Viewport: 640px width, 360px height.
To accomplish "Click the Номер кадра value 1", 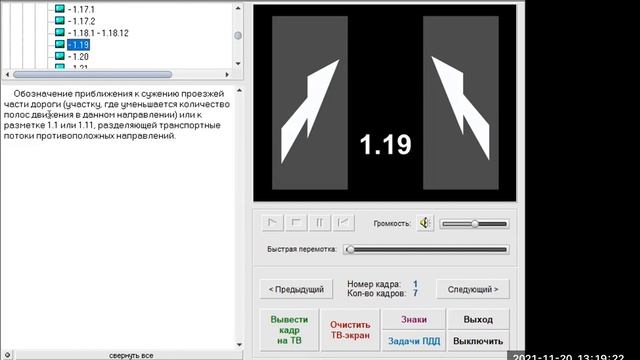I will click(x=415, y=284).
